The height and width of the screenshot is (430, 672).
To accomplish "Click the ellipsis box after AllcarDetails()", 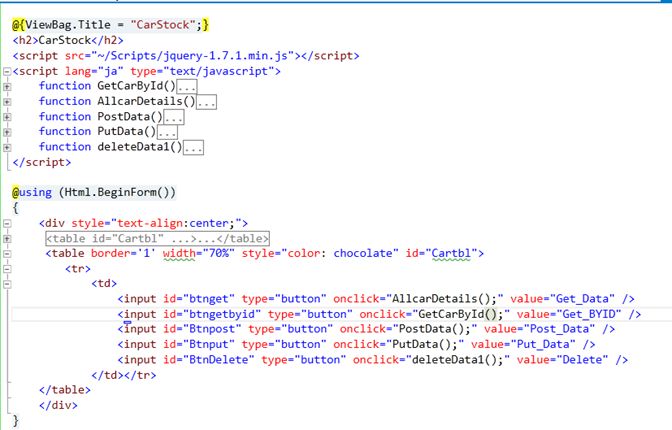I will pos(207,102).
